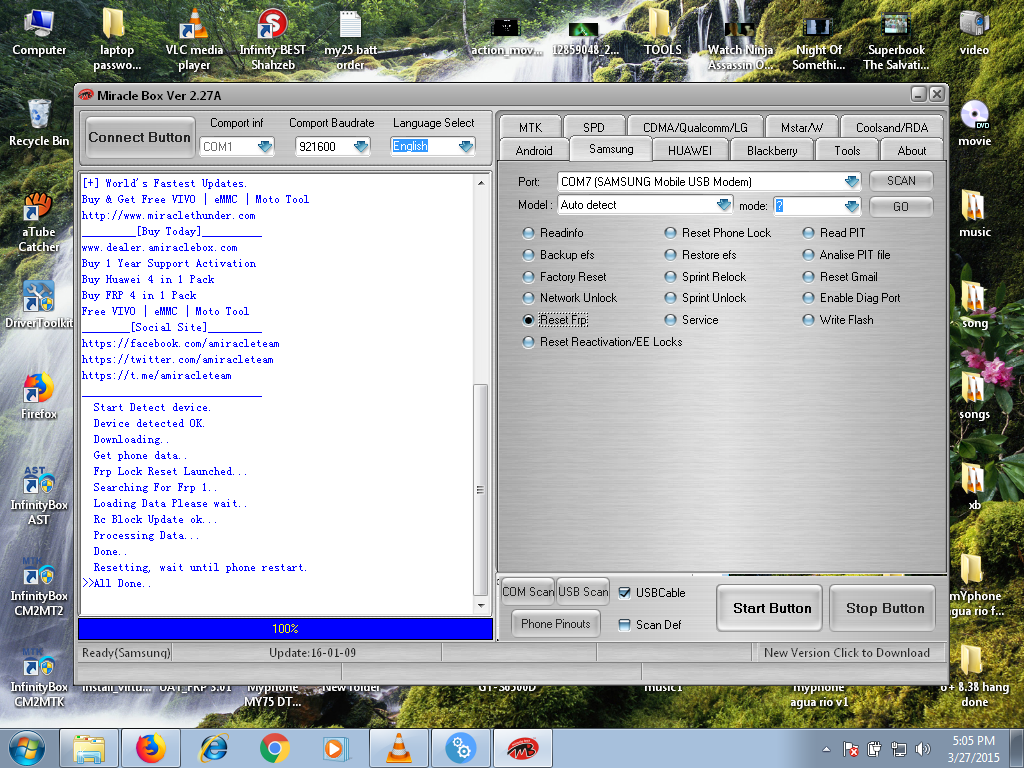
Task: Switch to the Android tab
Action: click(x=534, y=150)
